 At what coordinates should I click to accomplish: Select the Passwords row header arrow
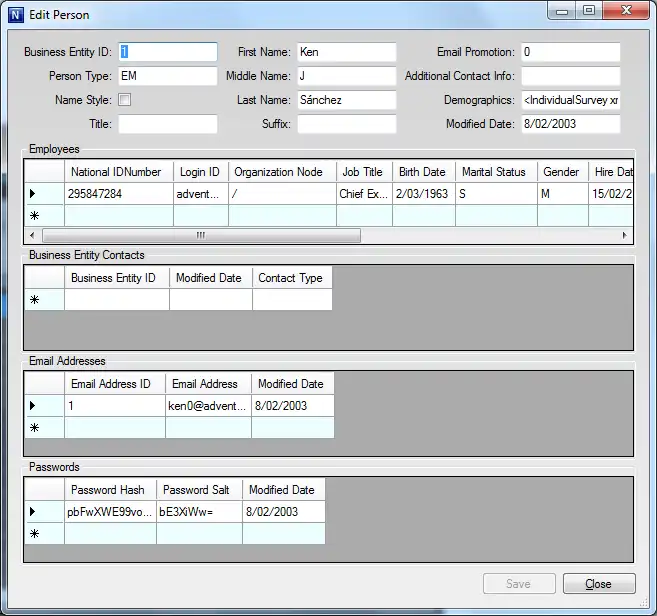pyautogui.click(x=44, y=512)
